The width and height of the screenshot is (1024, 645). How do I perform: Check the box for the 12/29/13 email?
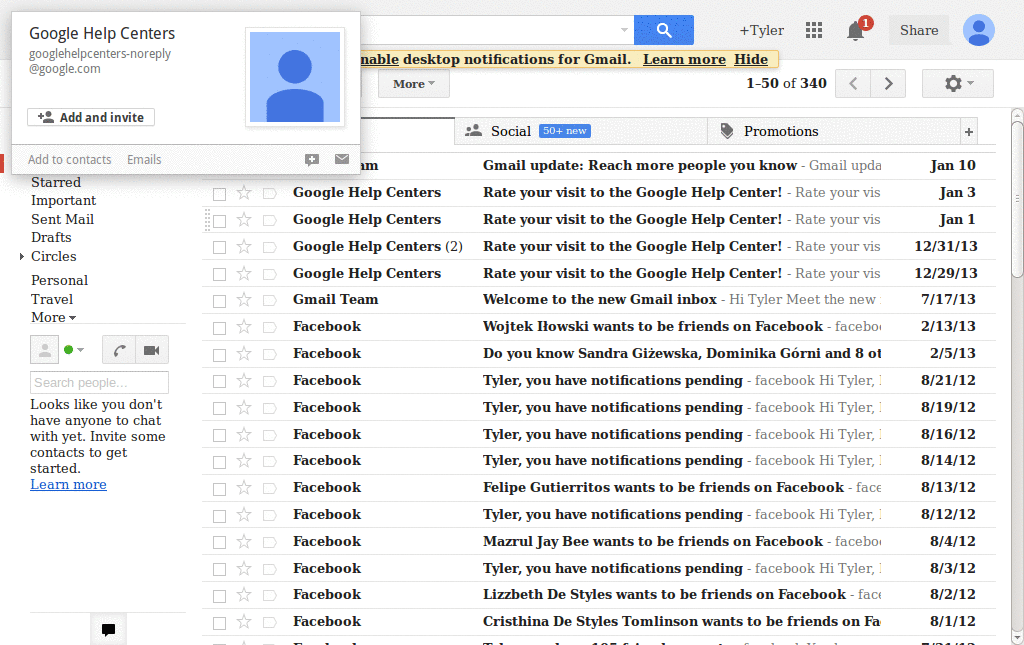coord(219,274)
